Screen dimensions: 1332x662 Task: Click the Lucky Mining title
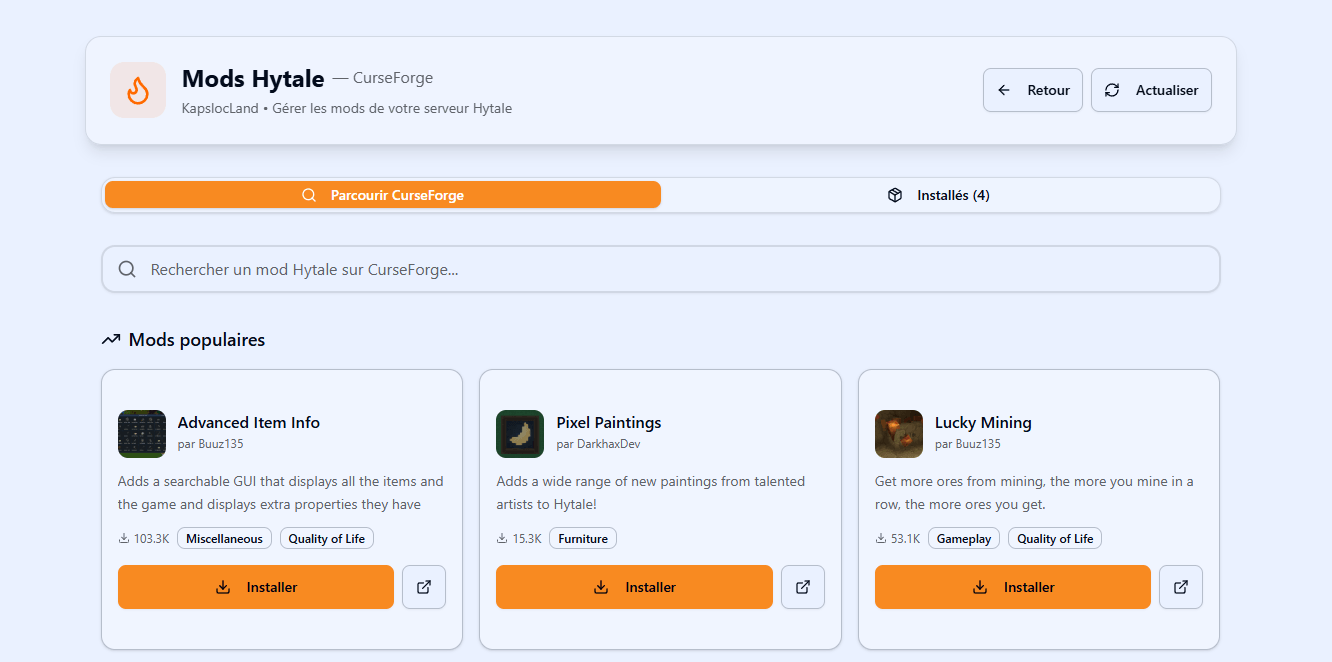983,423
